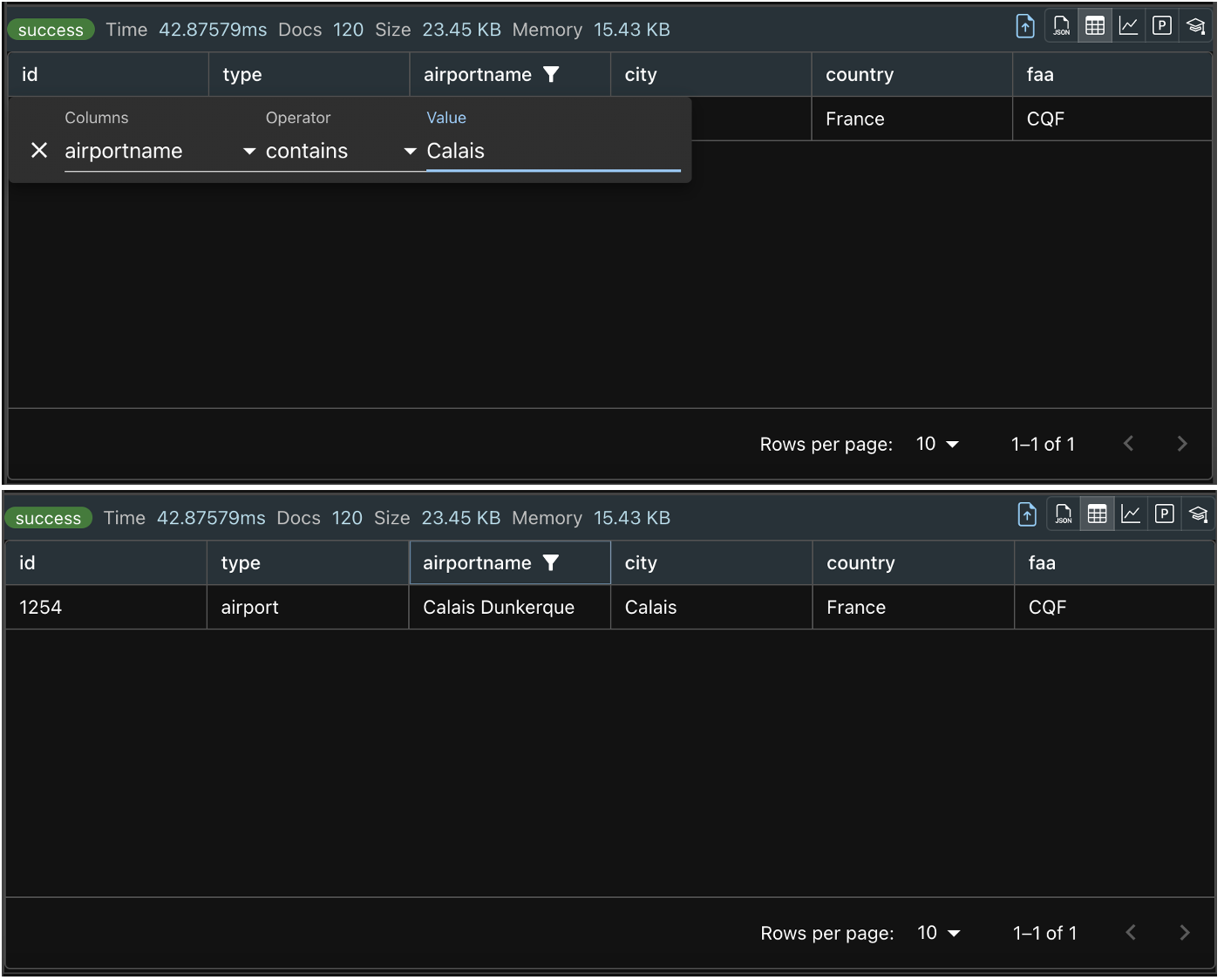Open the plan (P) view in top panel
The height and width of the screenshot is (980, 1224).
[1162, 26]
